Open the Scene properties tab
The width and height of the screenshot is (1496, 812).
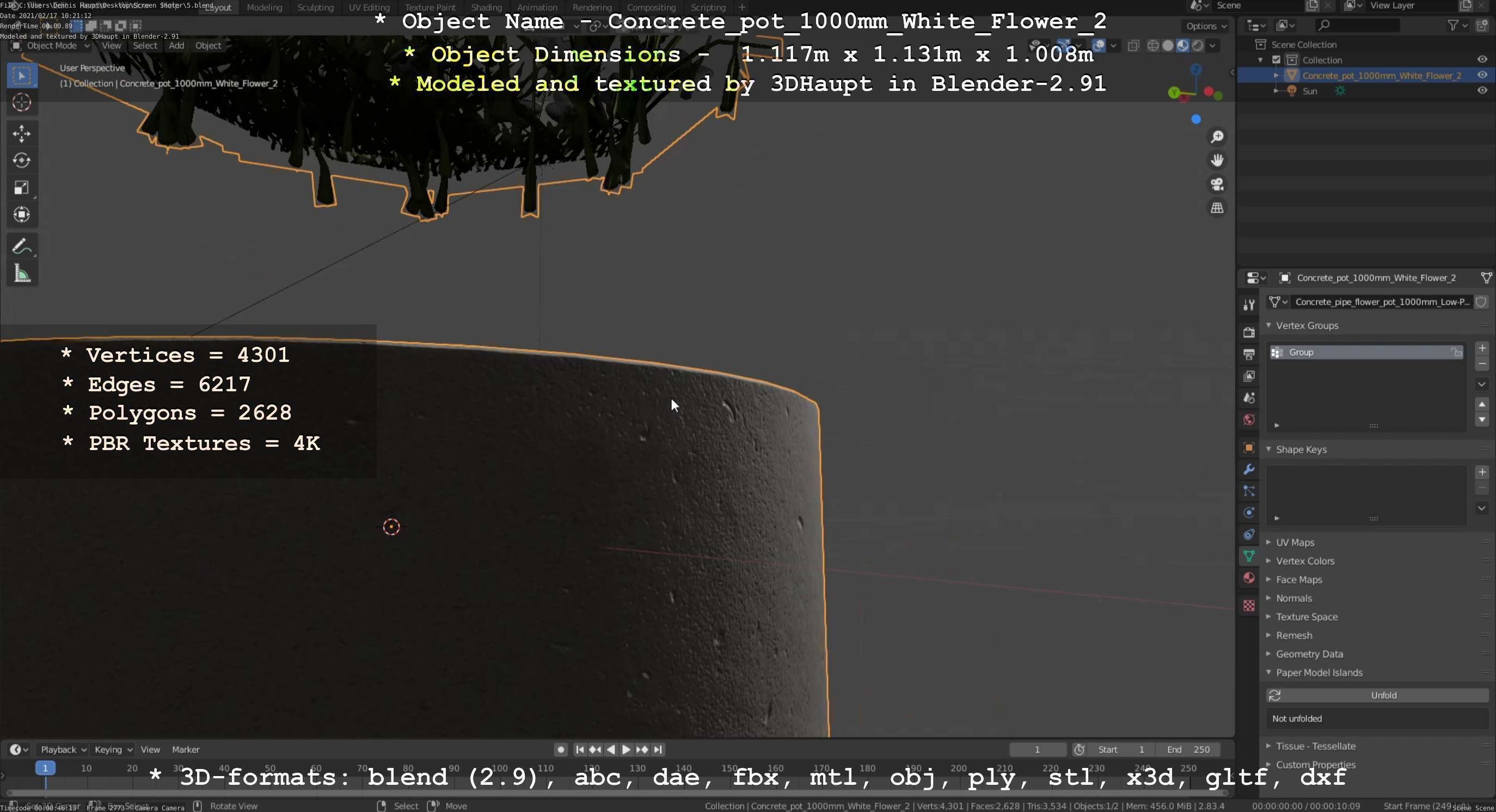[1249, 398]
